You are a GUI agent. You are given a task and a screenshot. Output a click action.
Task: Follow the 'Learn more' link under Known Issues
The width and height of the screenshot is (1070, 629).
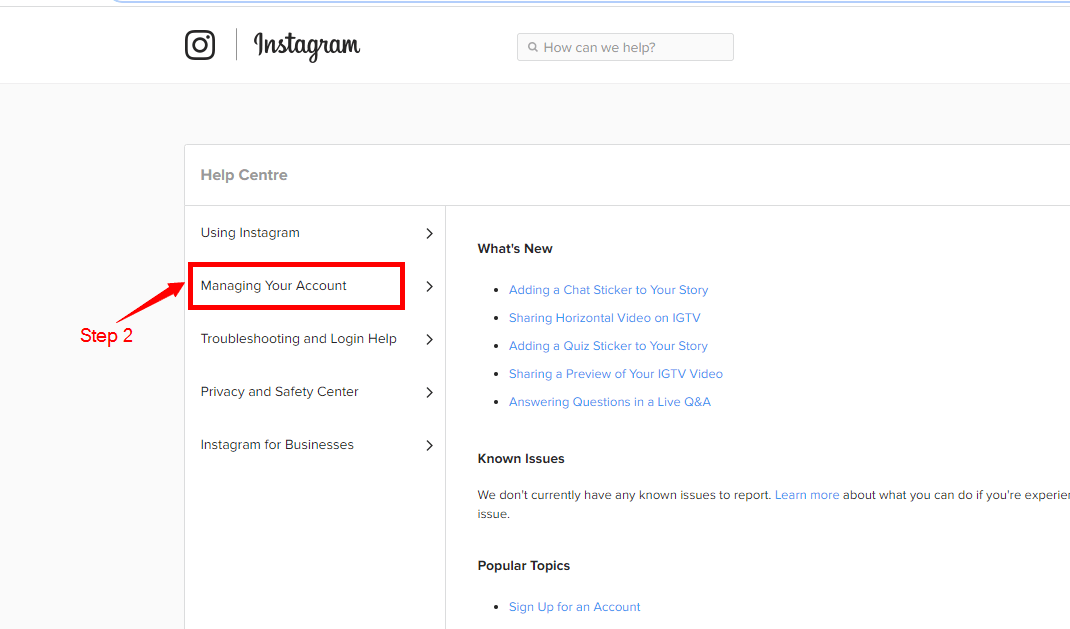[x=807, y=495]
